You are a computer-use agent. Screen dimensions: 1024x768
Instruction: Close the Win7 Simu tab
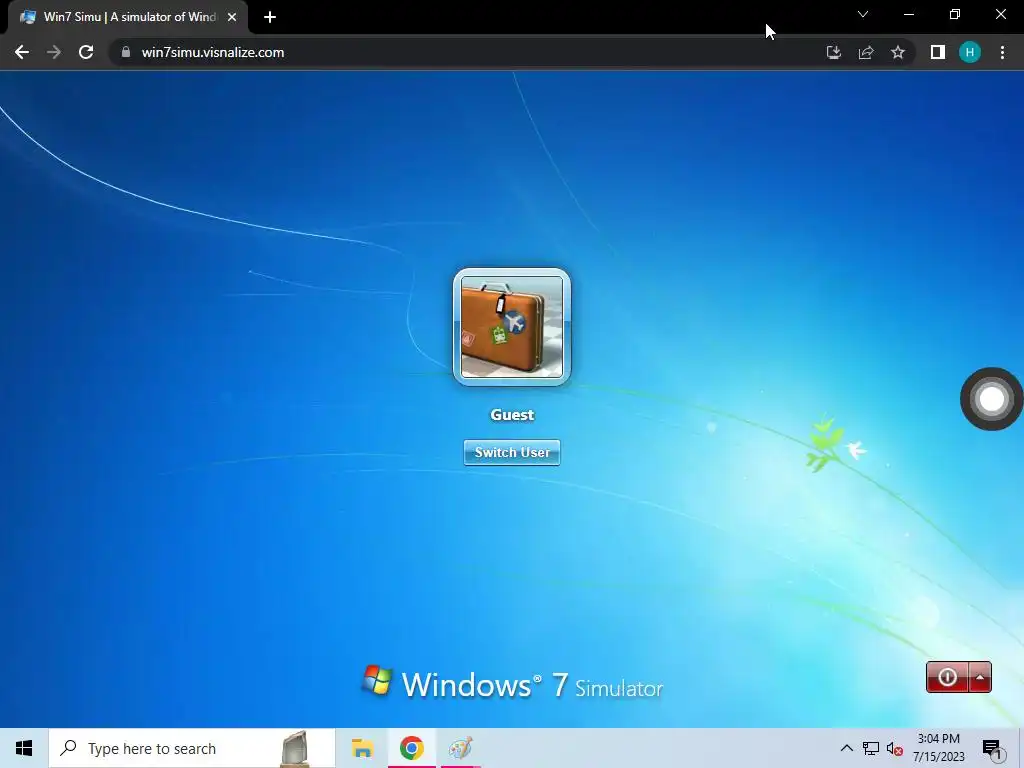pos(232,17)
